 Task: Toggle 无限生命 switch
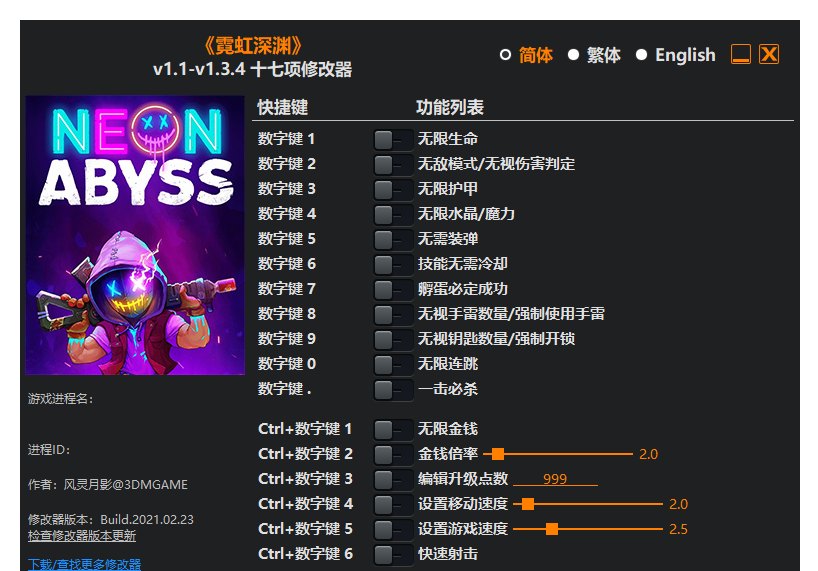(393, 139)
